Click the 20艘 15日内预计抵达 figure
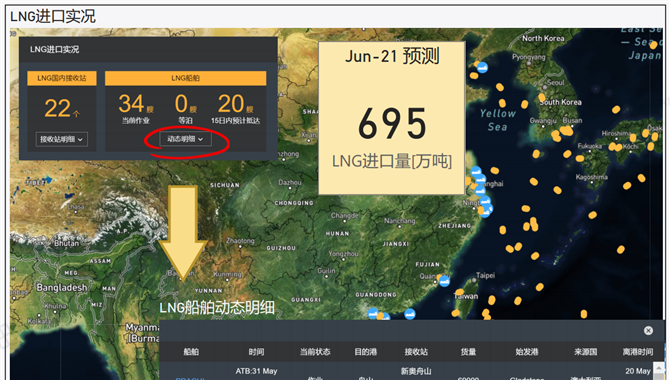Screen dimensions: 670x380 click(x=235, y=104)
